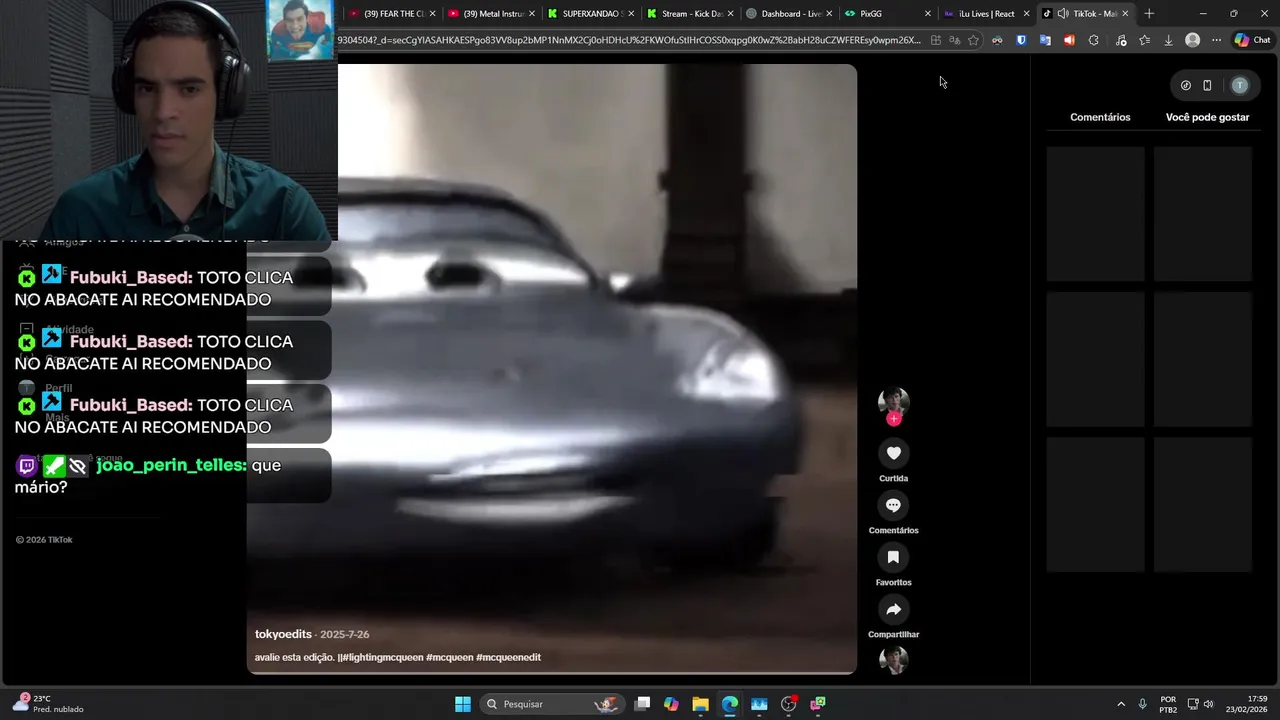Open #mcqueenedit hashtag
This screenshot has height=720, width=1280.
click(508, 657)
